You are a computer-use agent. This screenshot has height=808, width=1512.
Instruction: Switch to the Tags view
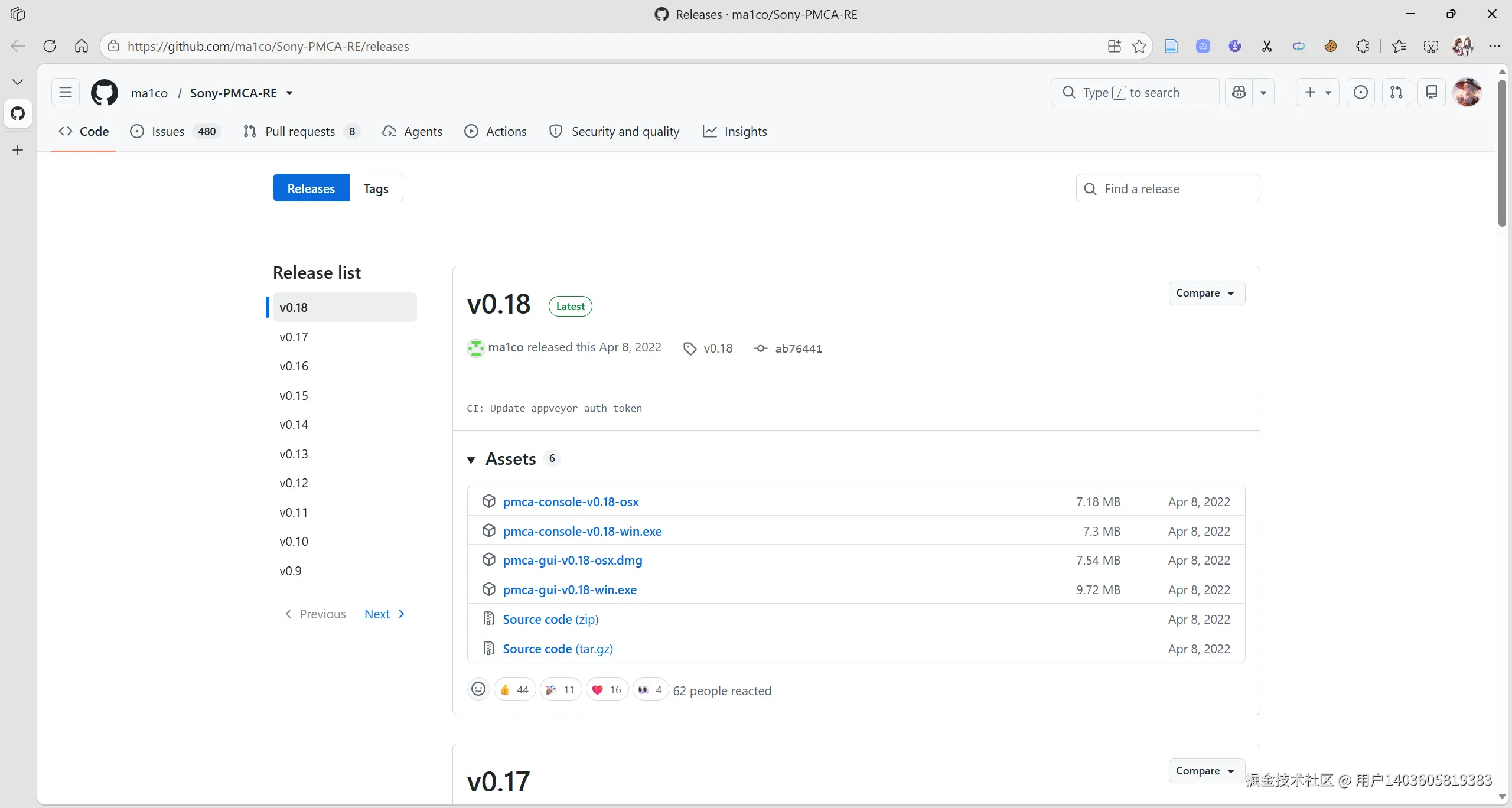coord(376,188)
